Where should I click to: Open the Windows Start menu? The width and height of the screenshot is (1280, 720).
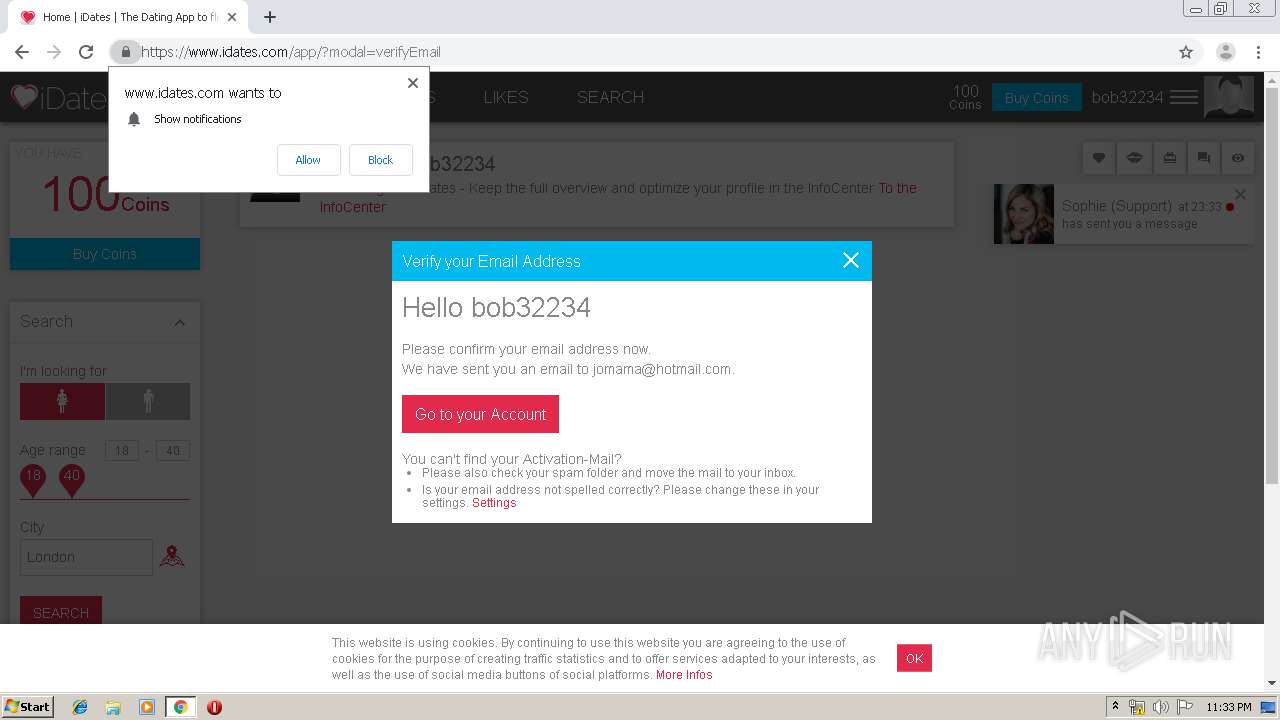[28, 706]
